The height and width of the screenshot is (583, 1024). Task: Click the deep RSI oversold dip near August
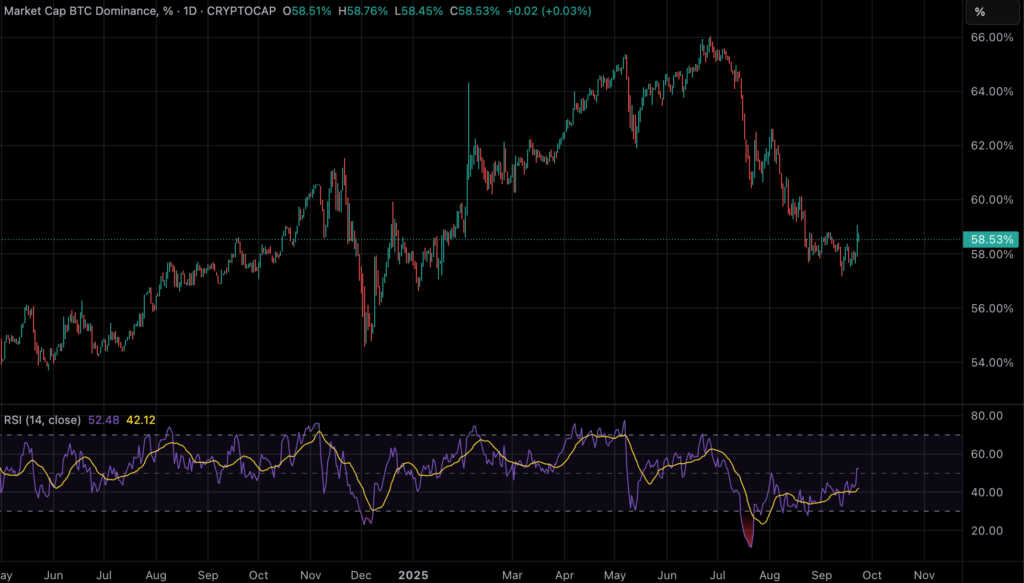[749, 536]
